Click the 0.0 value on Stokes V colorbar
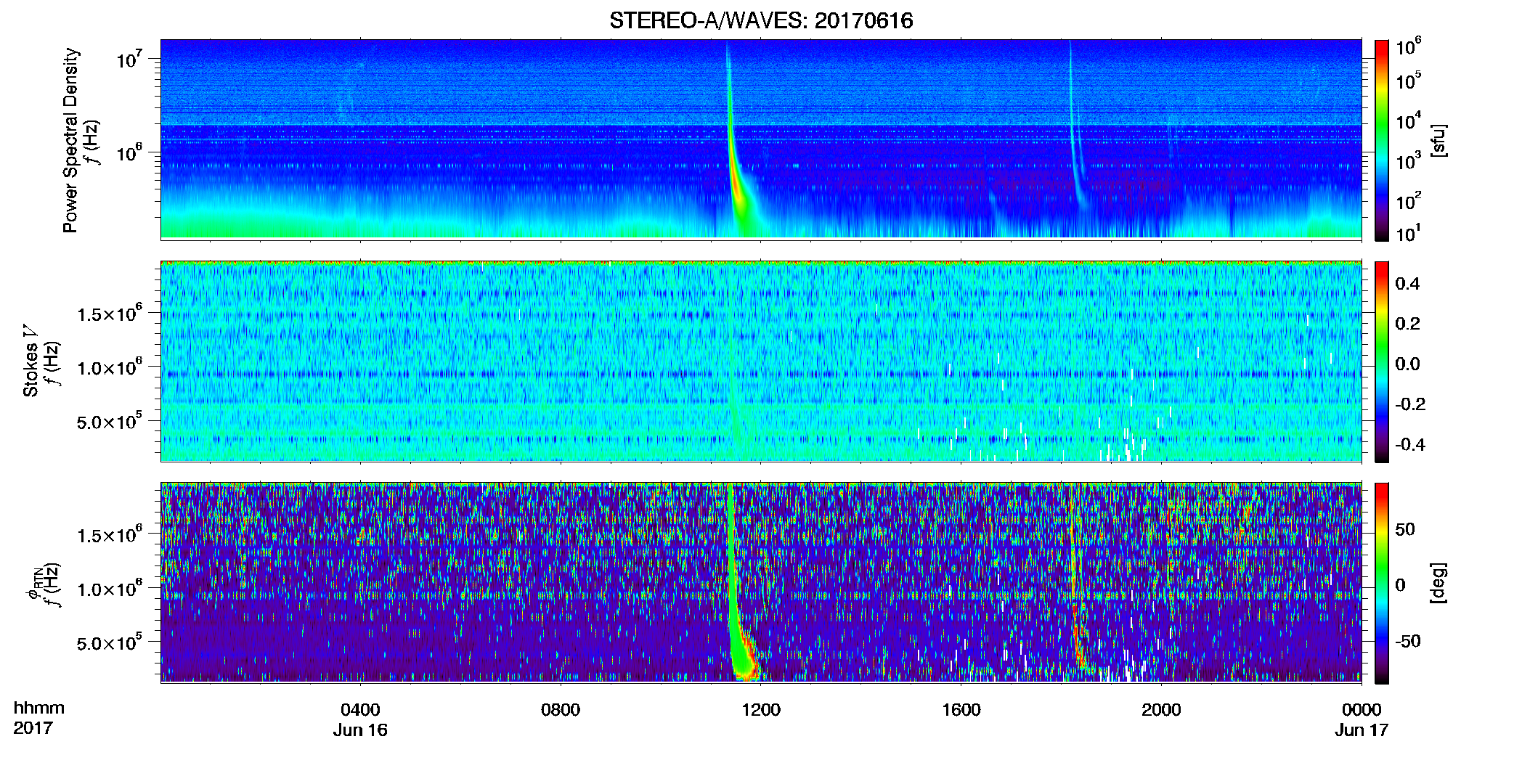This screenshot has height=784, width=1522. pos(1407,364)
